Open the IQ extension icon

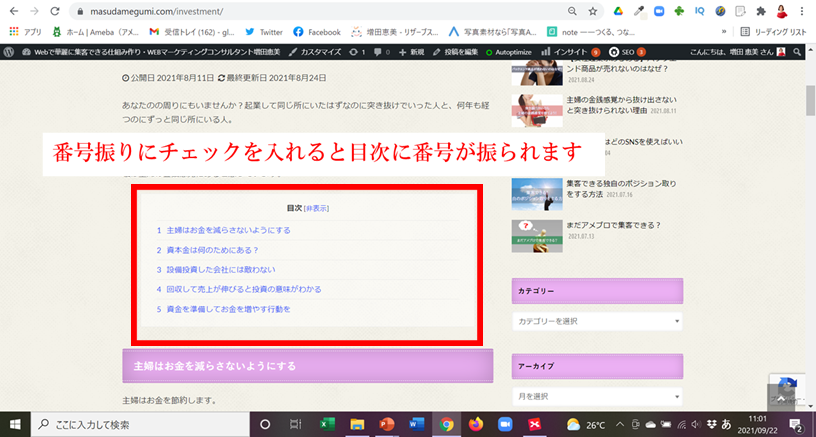tap(699, 11)
